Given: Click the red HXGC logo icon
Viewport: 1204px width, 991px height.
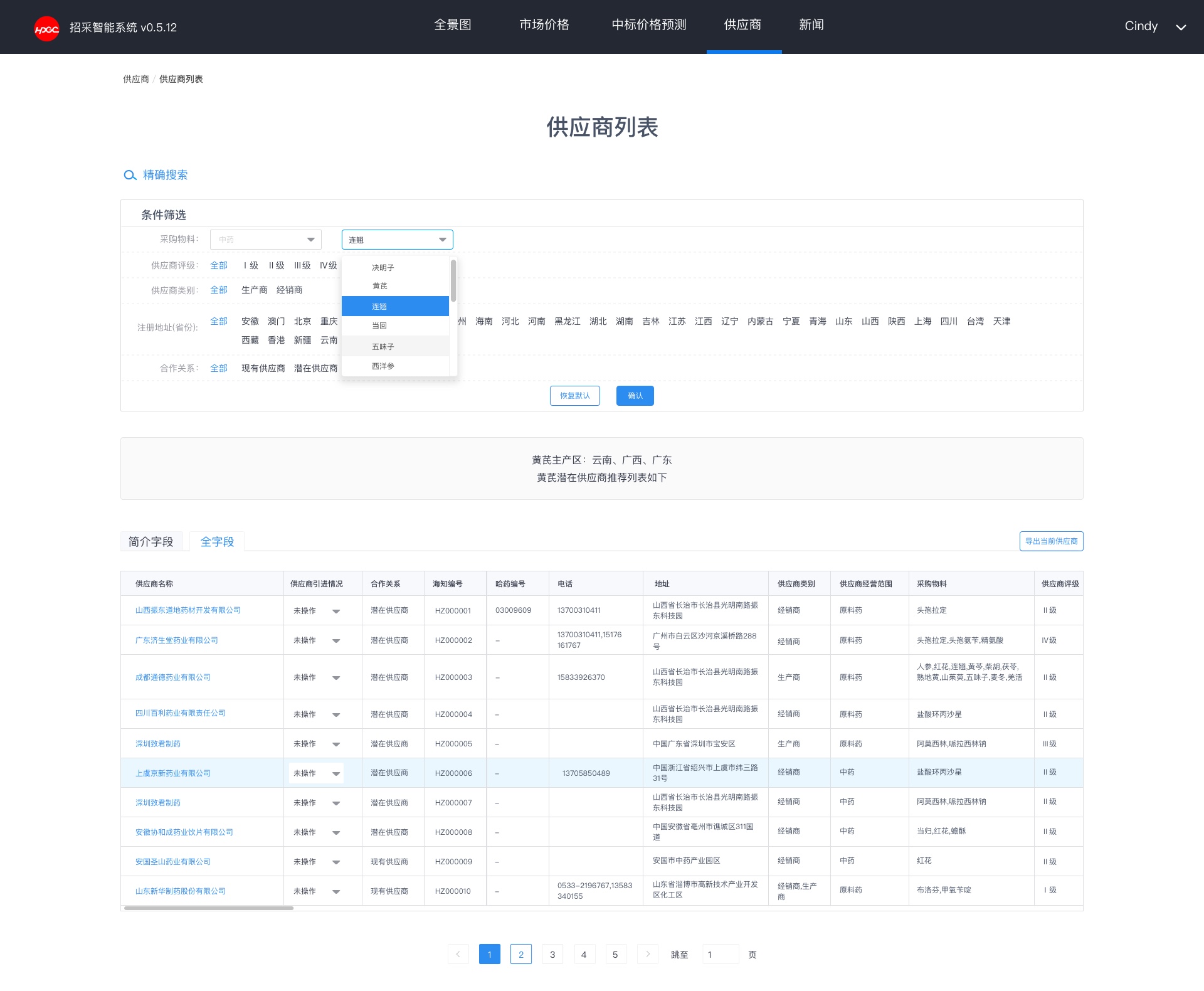Looking at the screenshot, I should tap(46, 28).
